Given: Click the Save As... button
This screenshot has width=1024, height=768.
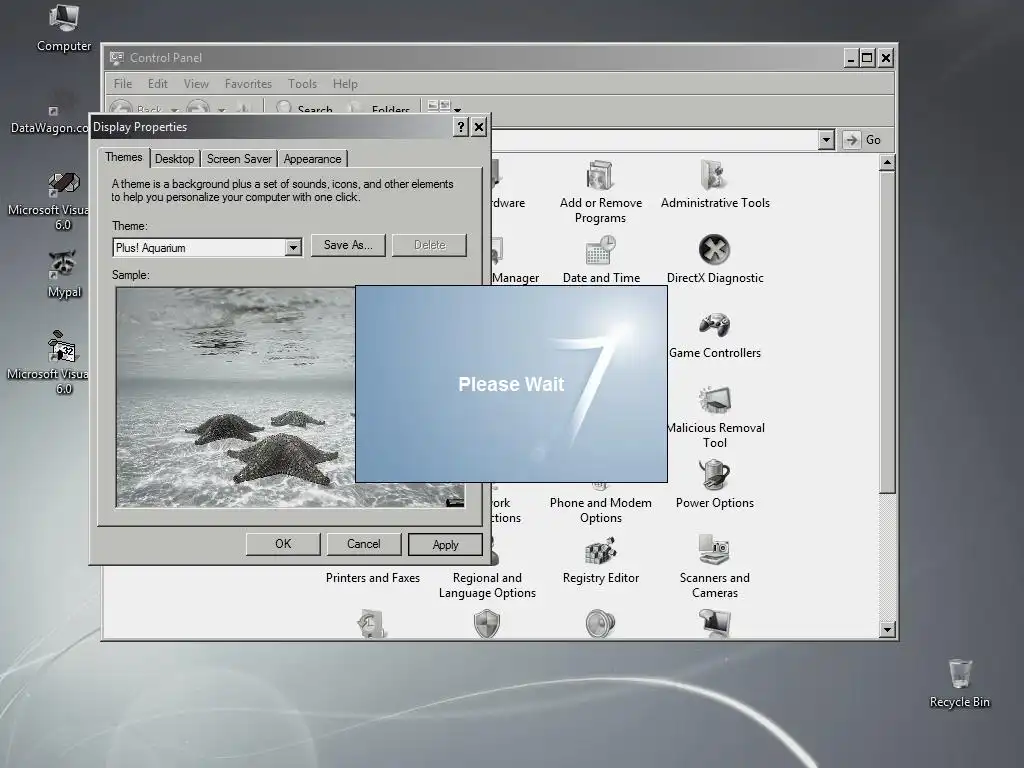Looking at the screenshot, I should pos(348,245).
